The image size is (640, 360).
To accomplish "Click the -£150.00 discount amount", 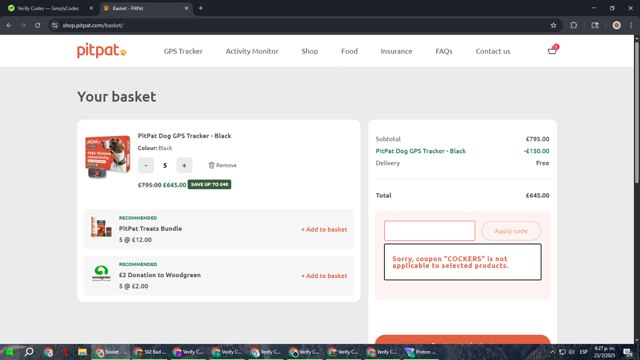I will click(536, 151).
